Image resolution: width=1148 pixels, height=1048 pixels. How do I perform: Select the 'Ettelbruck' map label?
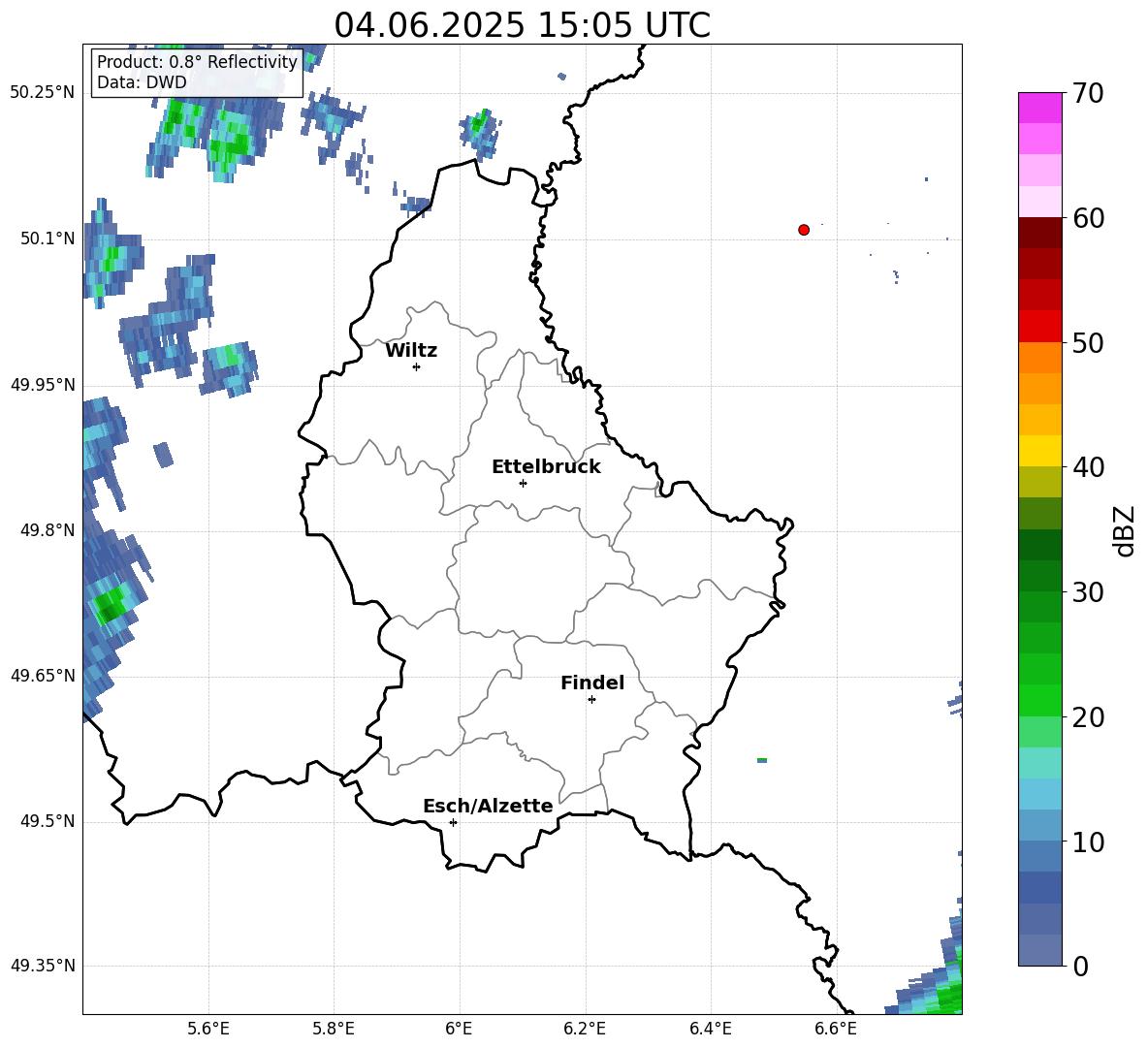pos(546,467)
